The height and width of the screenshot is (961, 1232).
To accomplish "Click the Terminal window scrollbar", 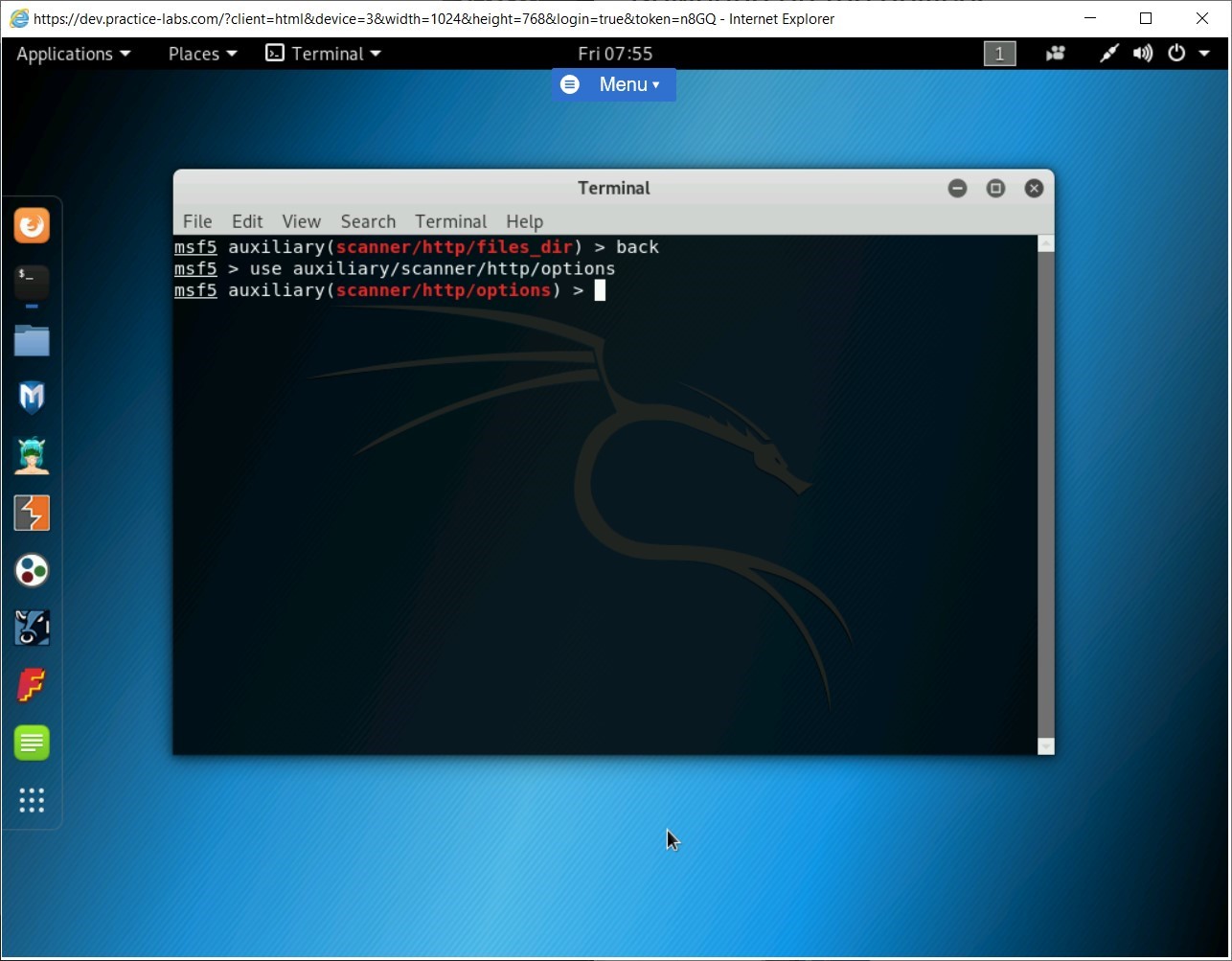I will pyautogui.click(x=1045, y=479).
